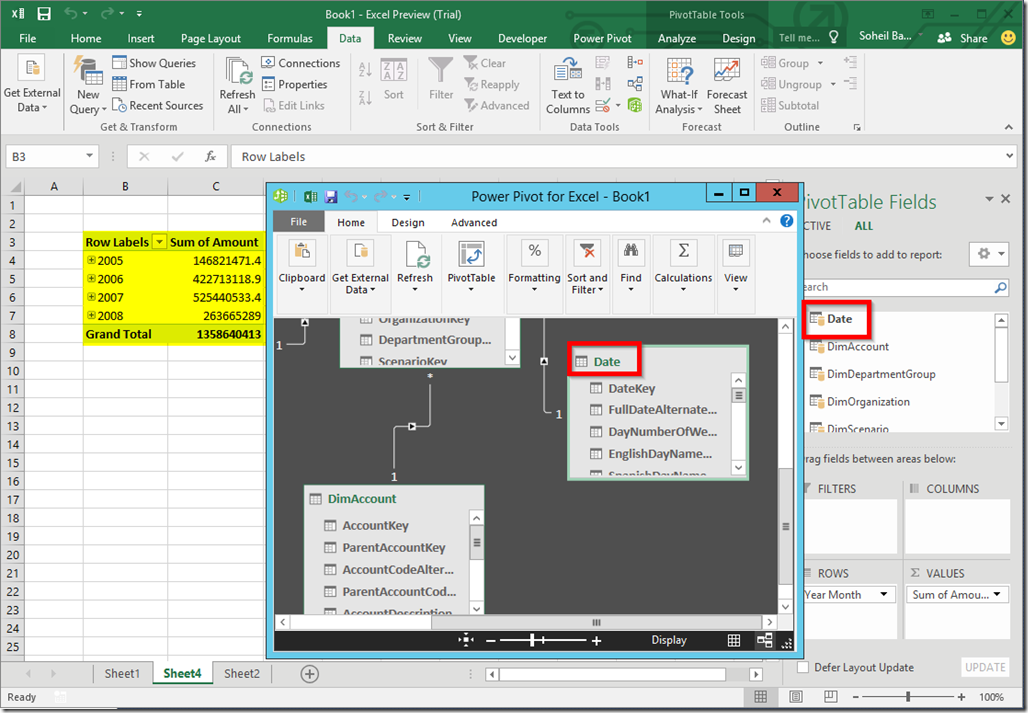Open the Formulas ribbon tab
This screenshot has height=713, width=1028.
[x=290, y=38]
